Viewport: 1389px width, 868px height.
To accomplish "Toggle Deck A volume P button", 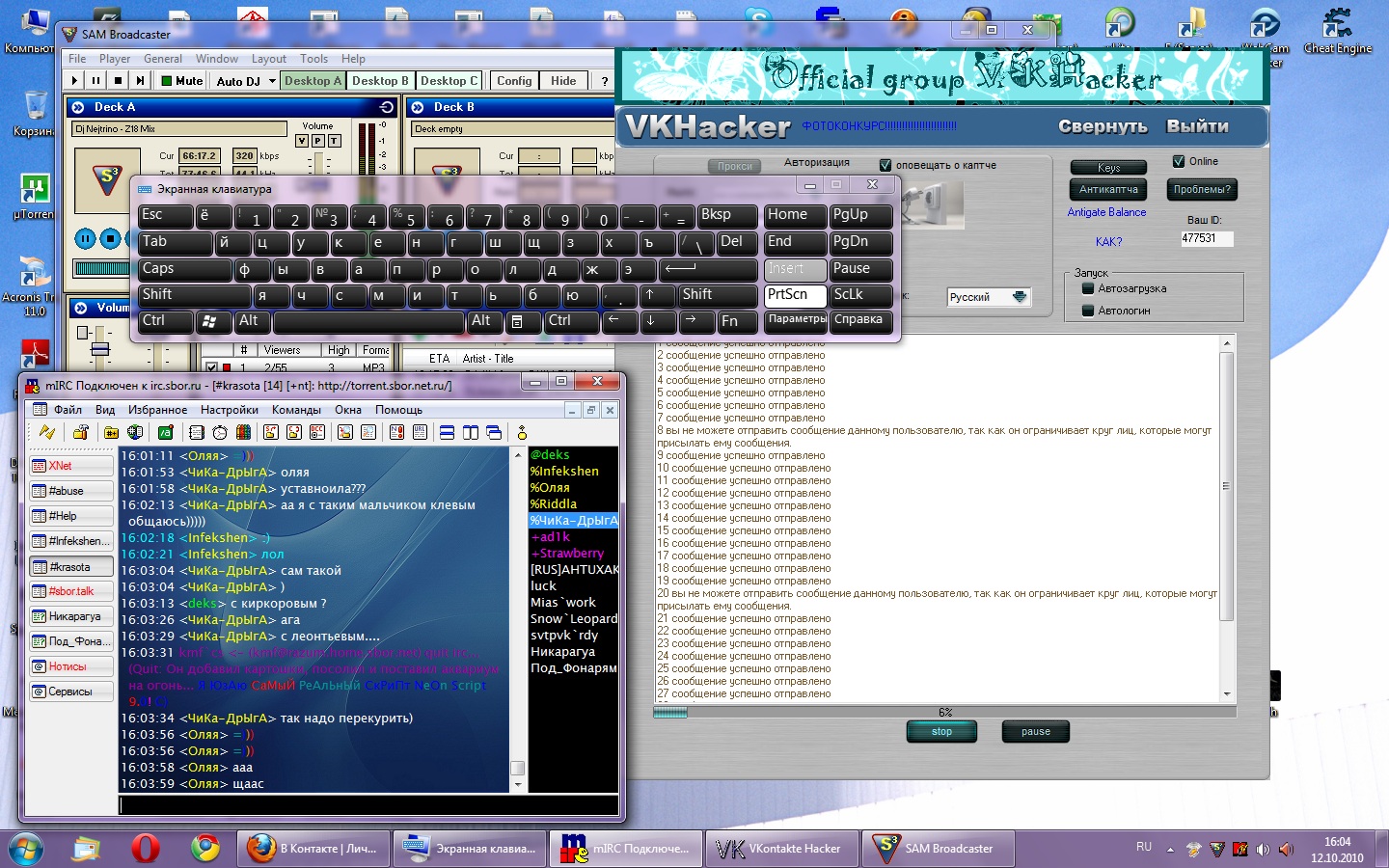I will pyautogui.click(x=317, y=141).
